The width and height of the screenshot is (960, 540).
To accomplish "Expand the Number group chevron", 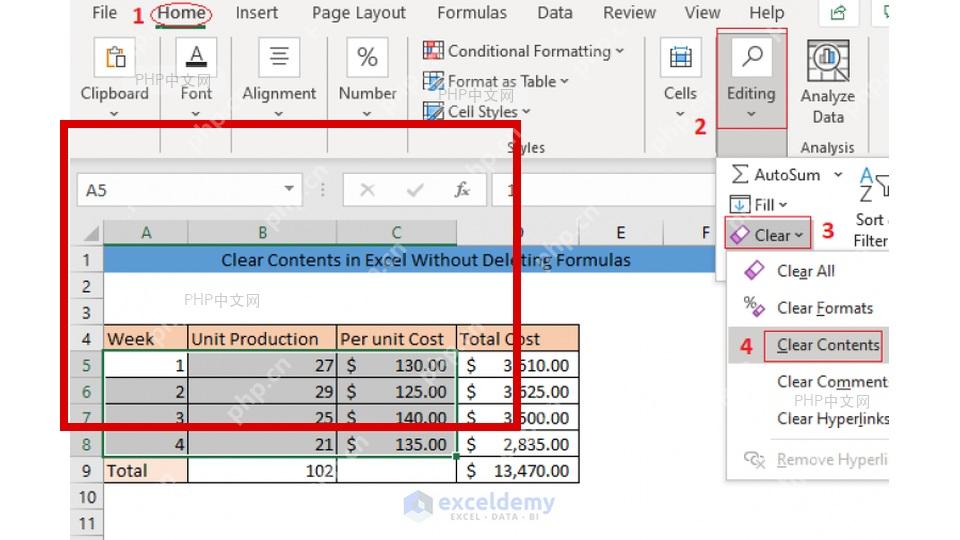I will pos(367,114).
